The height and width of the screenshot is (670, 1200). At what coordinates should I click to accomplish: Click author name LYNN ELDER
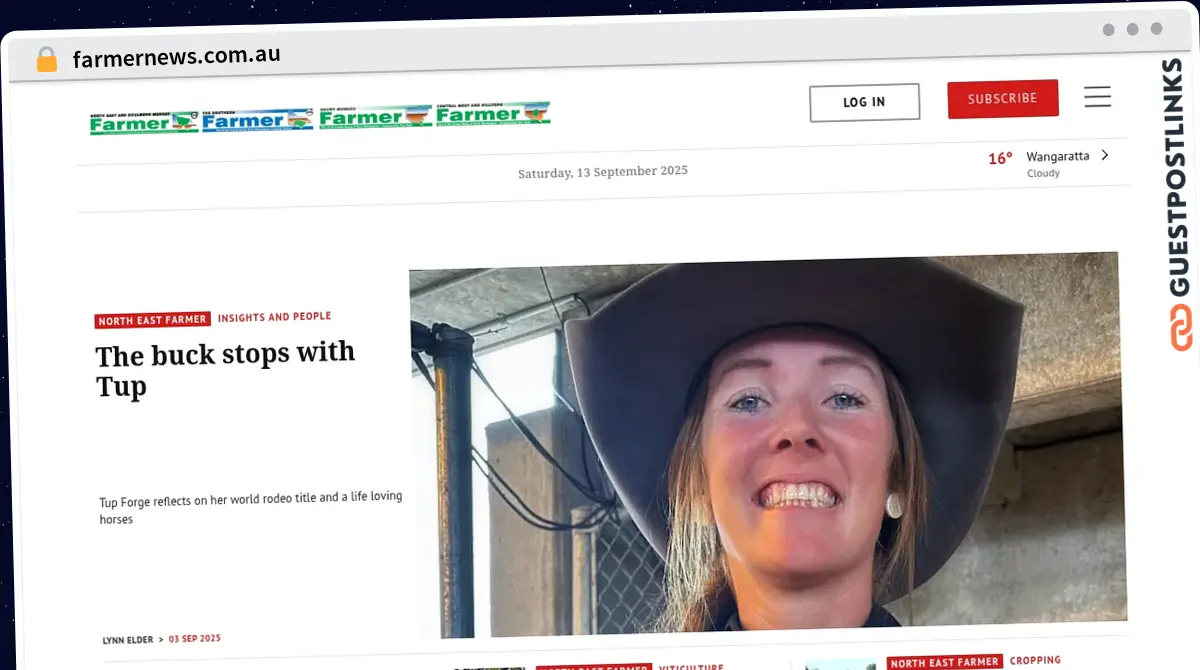128,640
